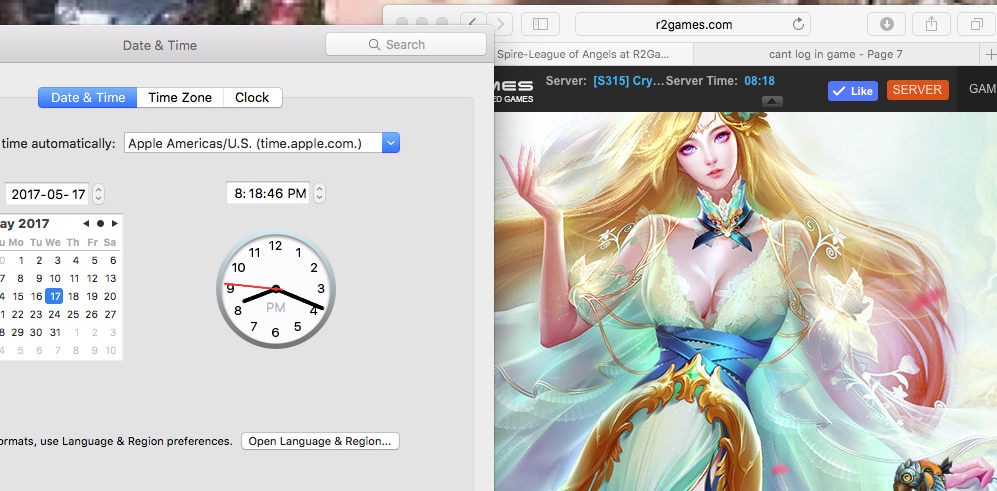Click Open Language & Region button
Viewport: 997px width, 491px height.
[x=320, y=441]
